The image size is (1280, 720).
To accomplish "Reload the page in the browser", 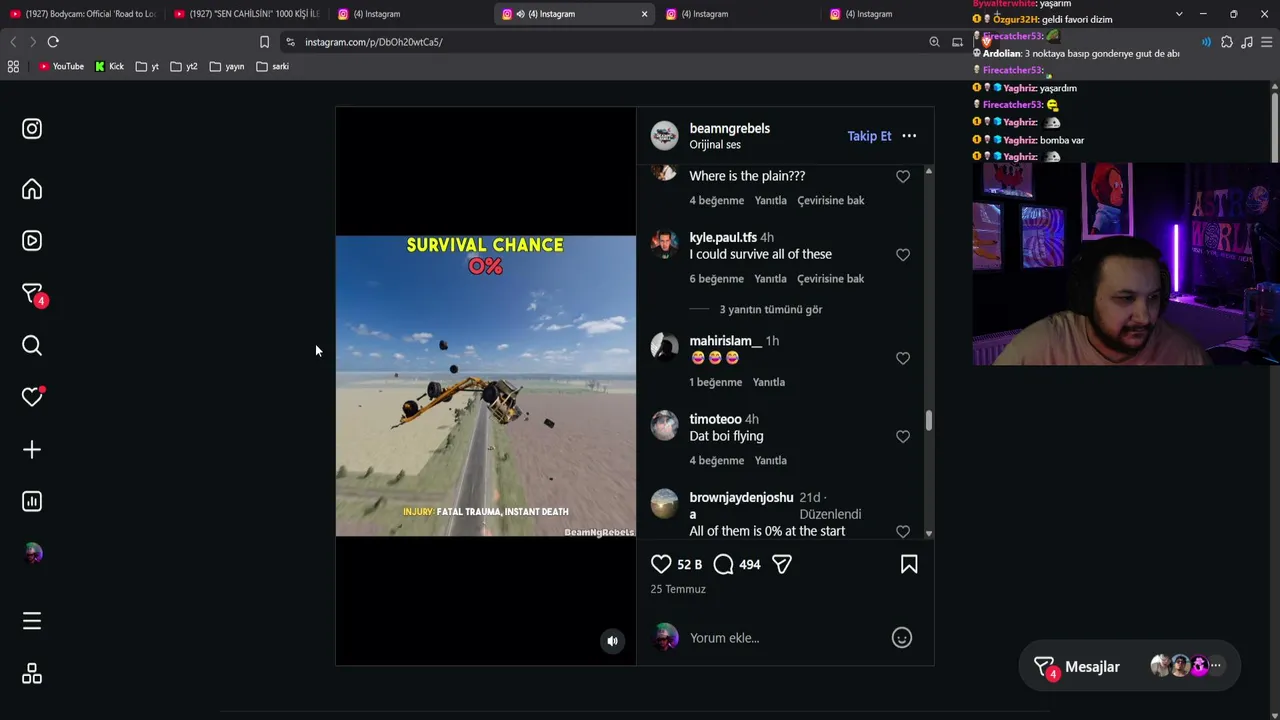I will (x=53, y=42).
